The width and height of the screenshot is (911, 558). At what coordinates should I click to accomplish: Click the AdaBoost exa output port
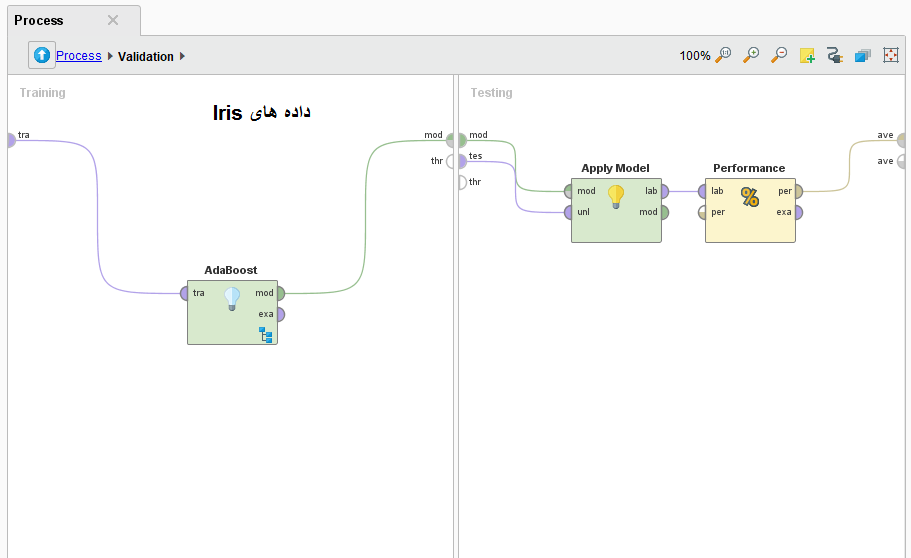click(280, 314)
